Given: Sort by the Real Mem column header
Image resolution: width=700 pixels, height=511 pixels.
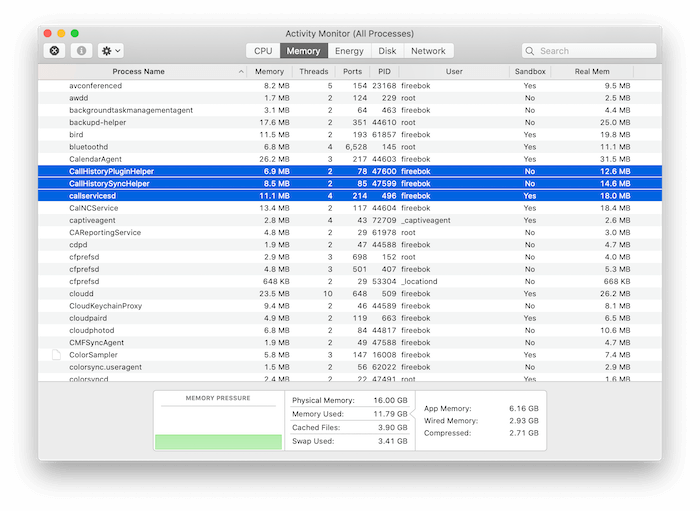Looking at the screenshot, I should tap(592, 71).
